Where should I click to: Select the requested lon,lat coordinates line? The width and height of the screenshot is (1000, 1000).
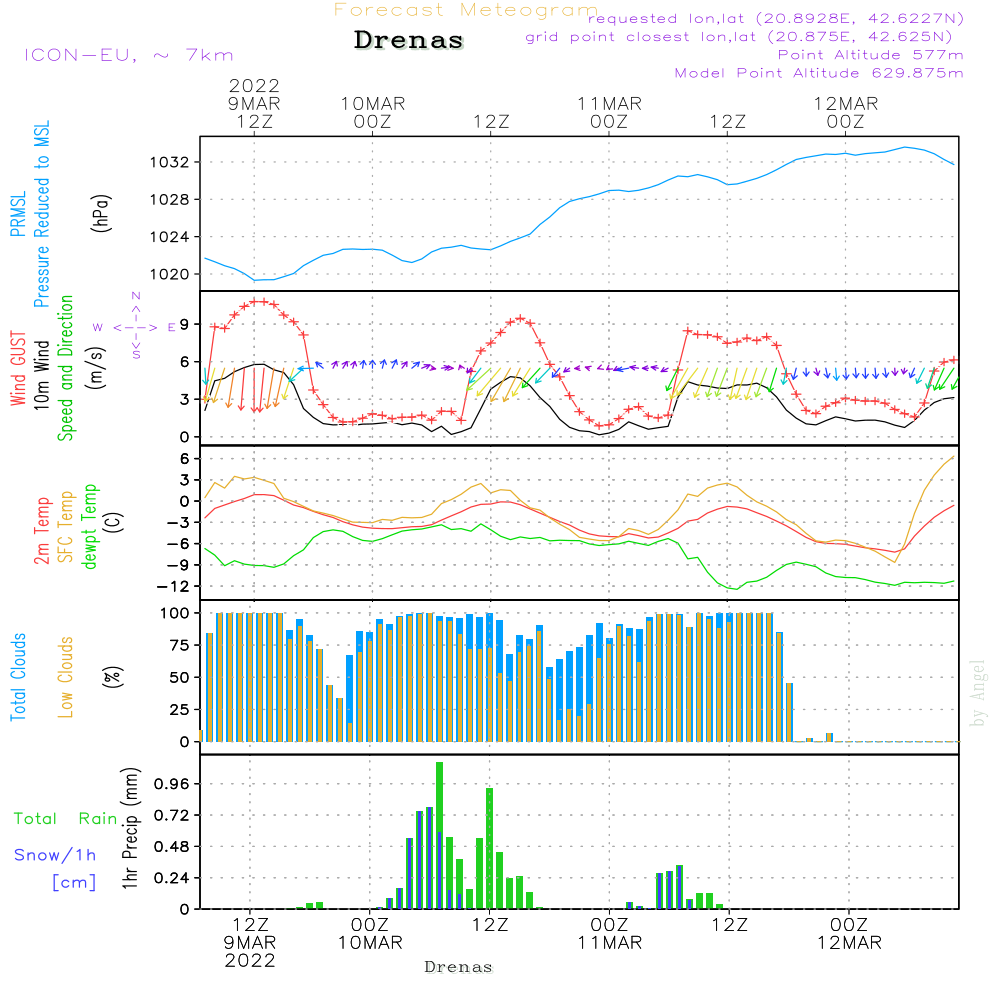[776, 18]
